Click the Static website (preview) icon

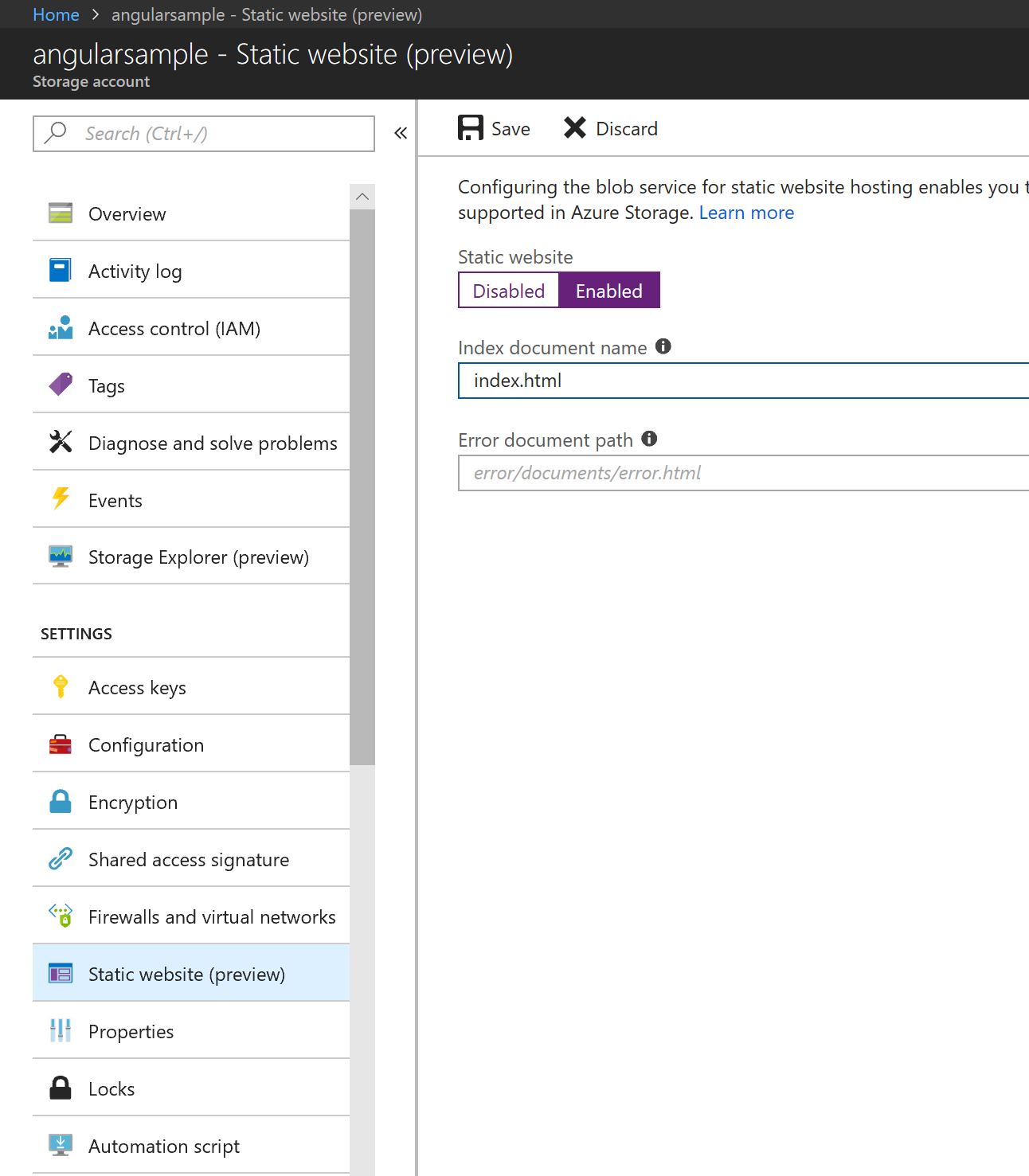(x=61, y=974)
